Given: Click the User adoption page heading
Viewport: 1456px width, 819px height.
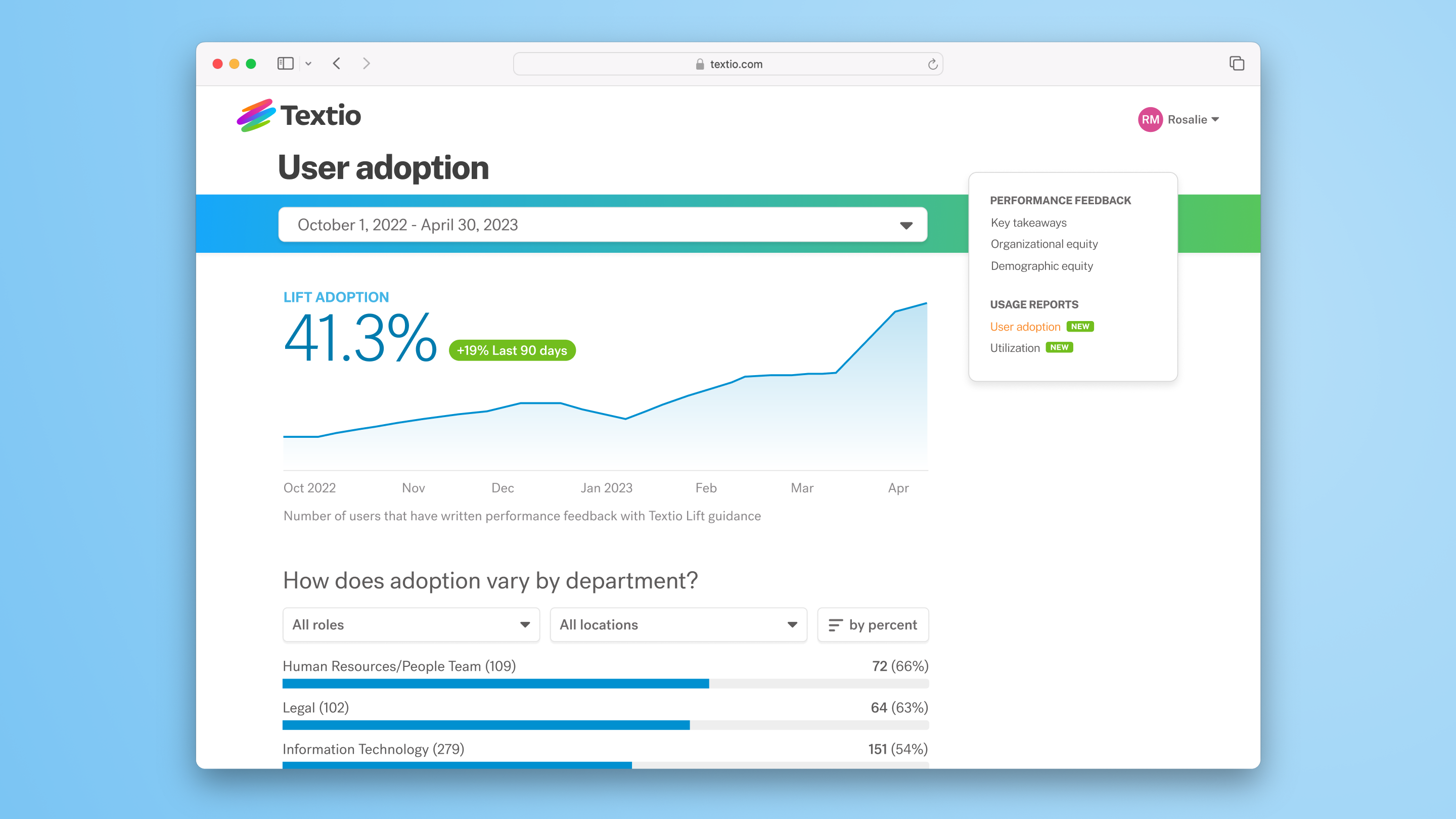Looking at the screenshot, I should (383, 167).
